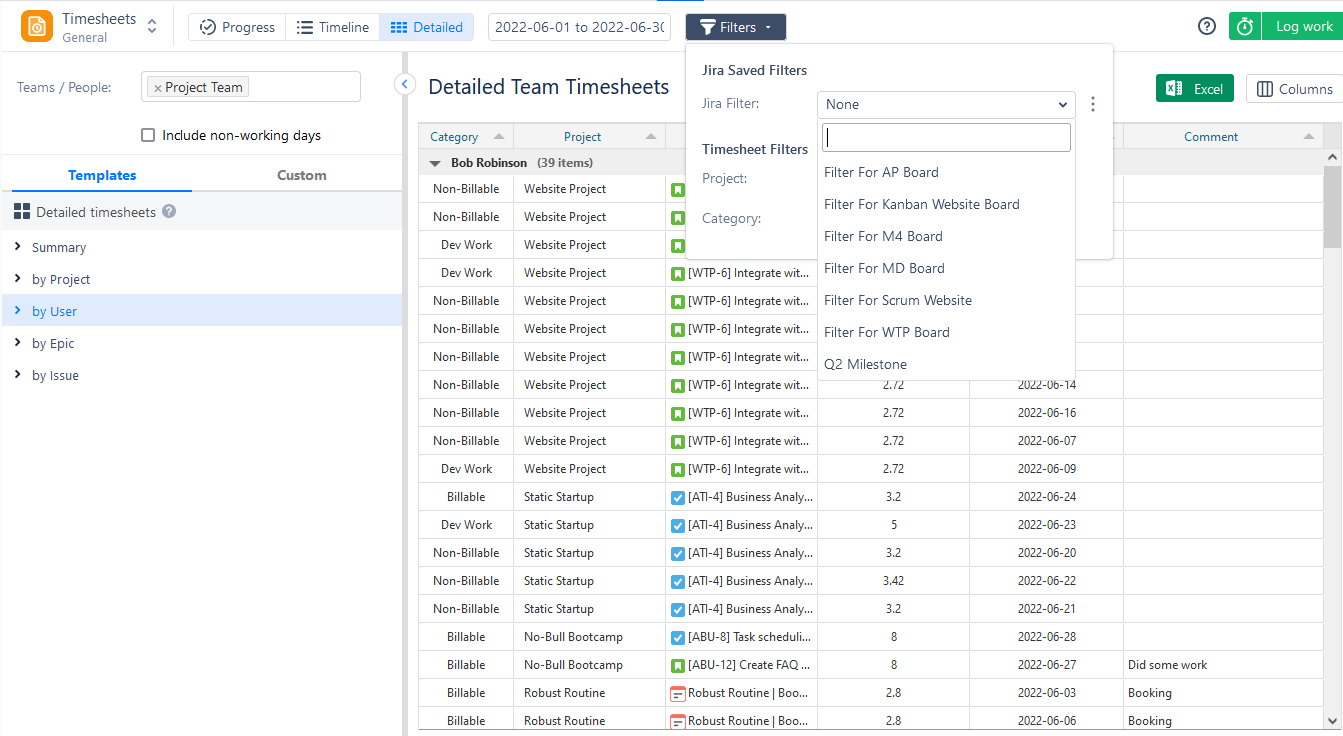The width and height of the screenshot is (1343, 736).
Task: Open the Jira Filter None dropdown
Action: (946, 104)
